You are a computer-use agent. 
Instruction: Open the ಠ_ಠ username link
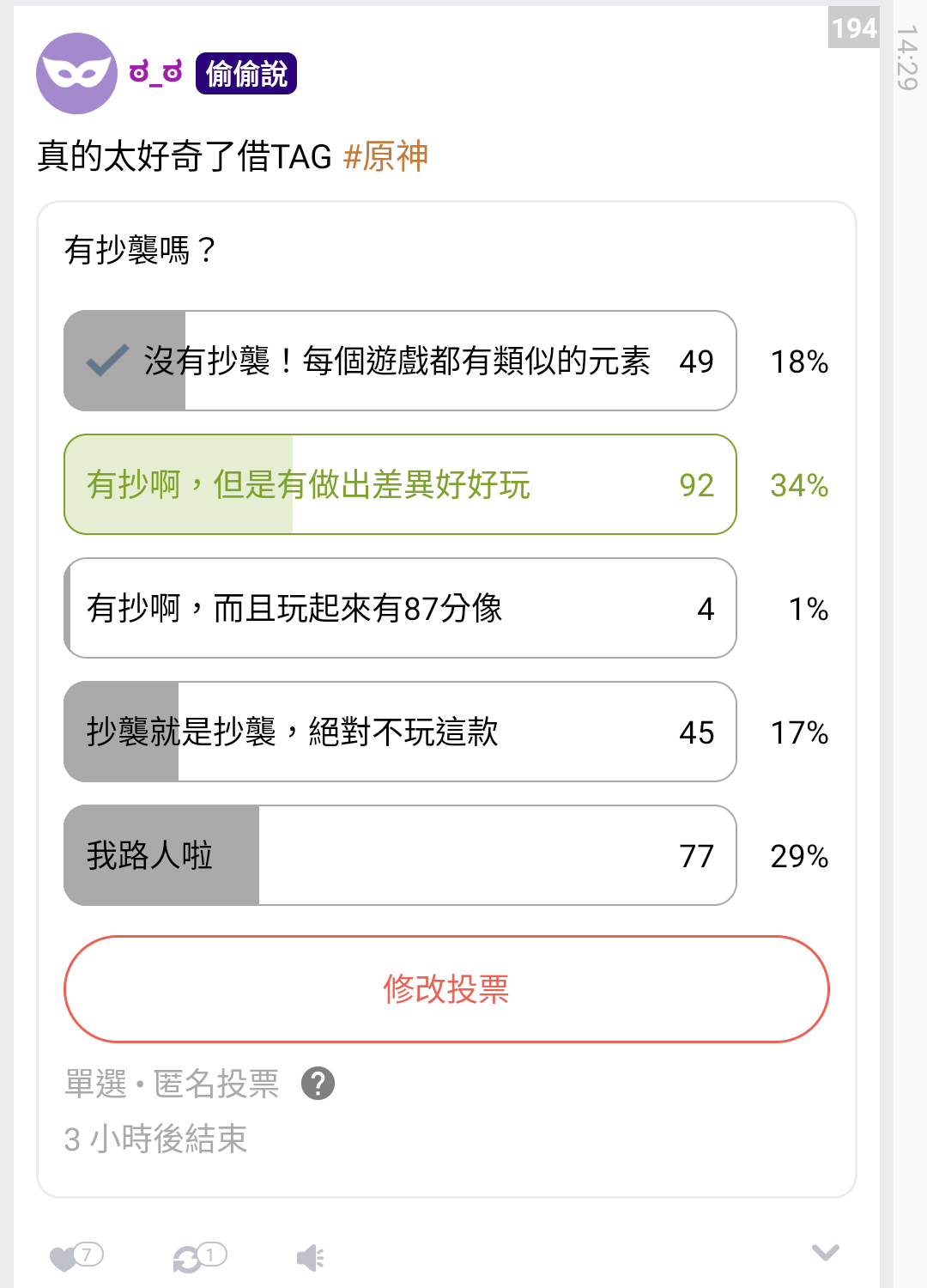(155, 72)
